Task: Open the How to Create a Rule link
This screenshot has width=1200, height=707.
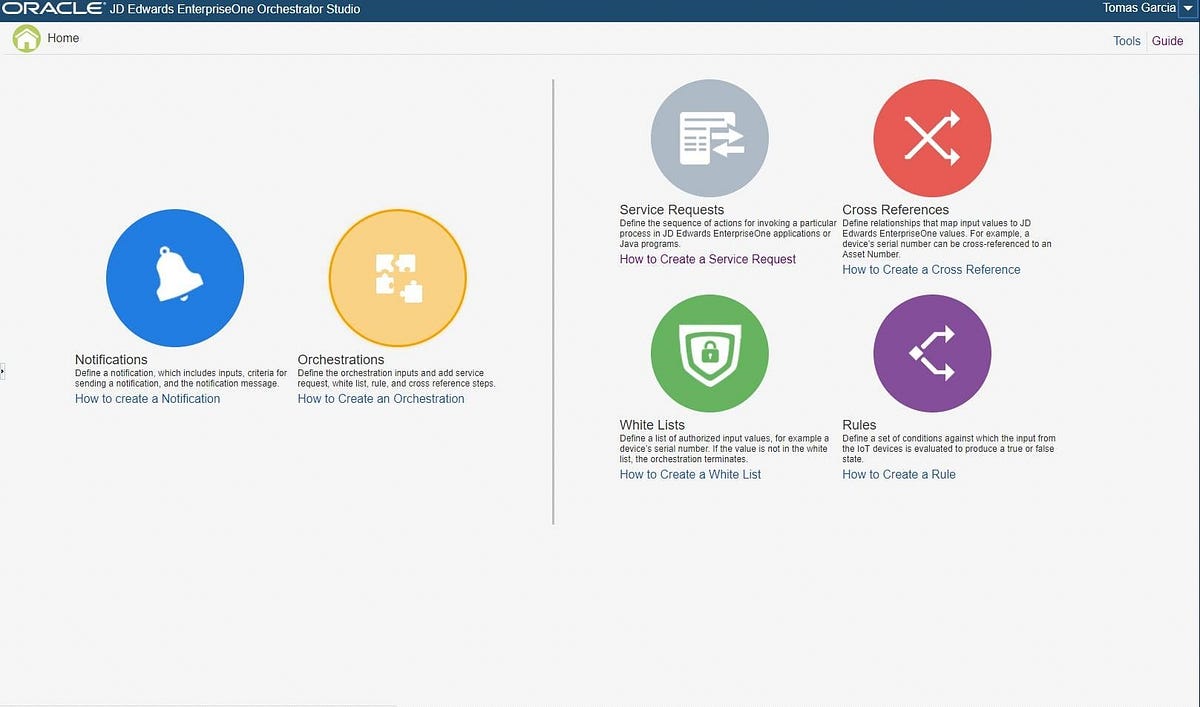Action: [899, 474]
